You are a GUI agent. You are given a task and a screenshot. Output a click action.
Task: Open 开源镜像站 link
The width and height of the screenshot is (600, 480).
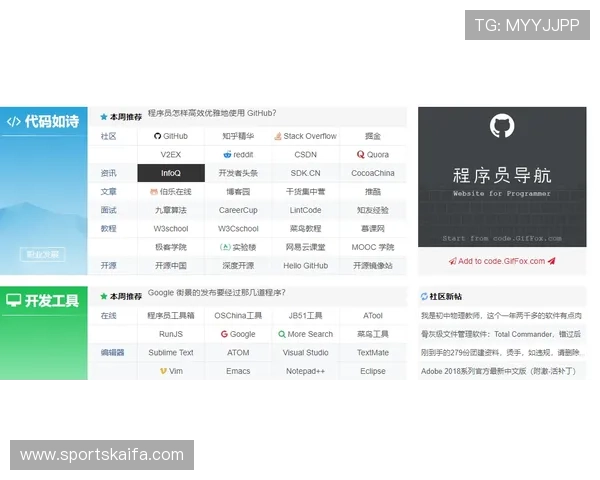[373, 266]
